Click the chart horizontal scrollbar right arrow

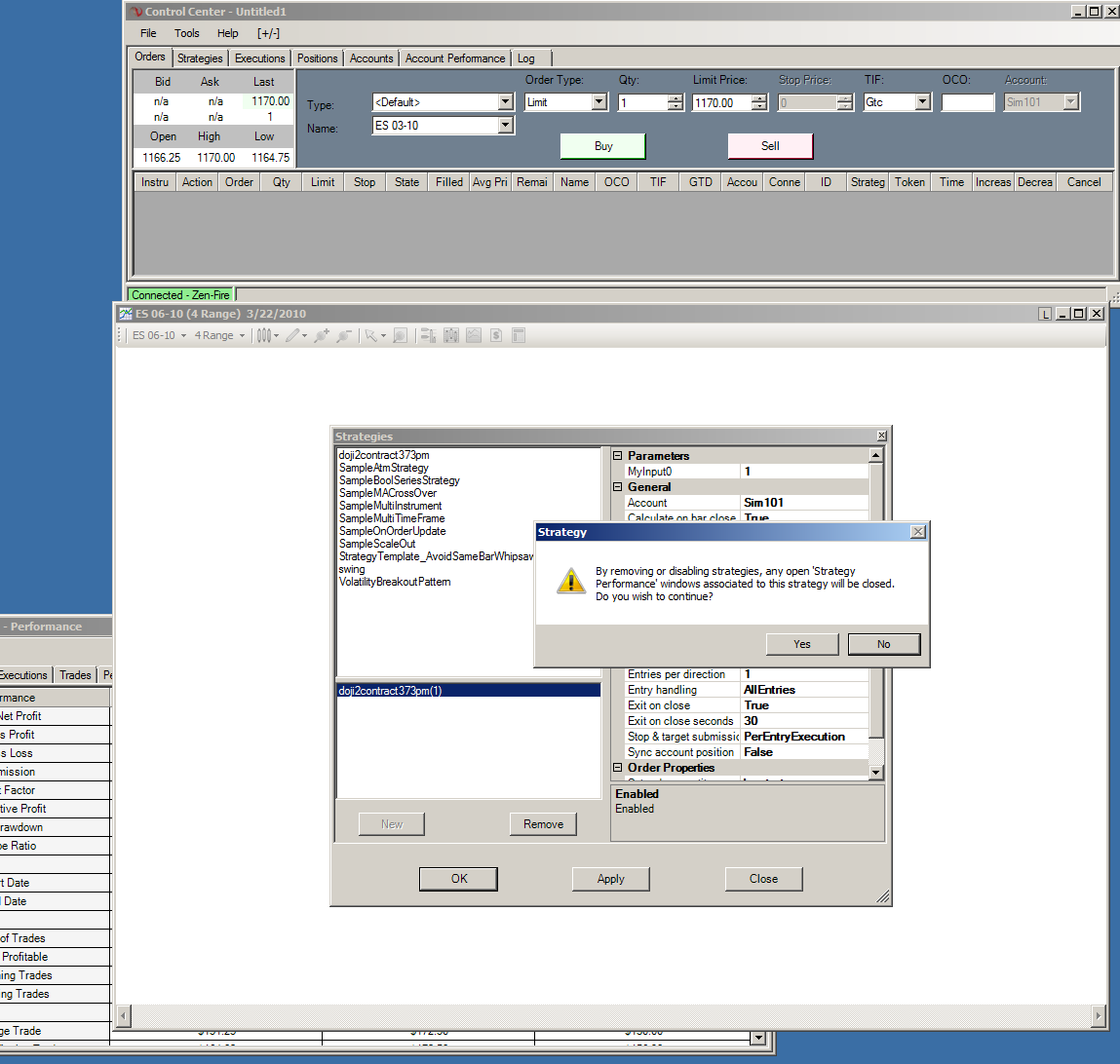[1098, 1015]
